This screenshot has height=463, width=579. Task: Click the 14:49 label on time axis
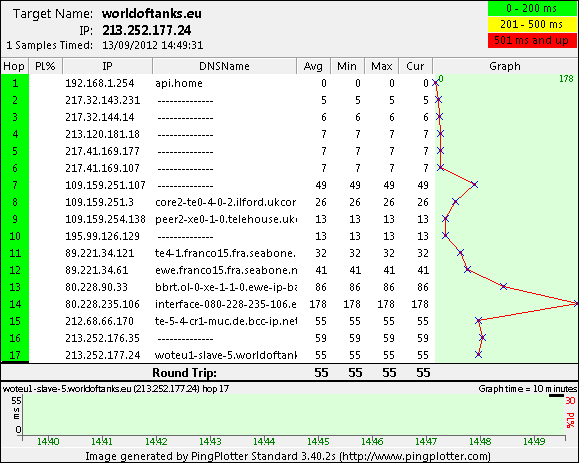(x=534, y=441)
